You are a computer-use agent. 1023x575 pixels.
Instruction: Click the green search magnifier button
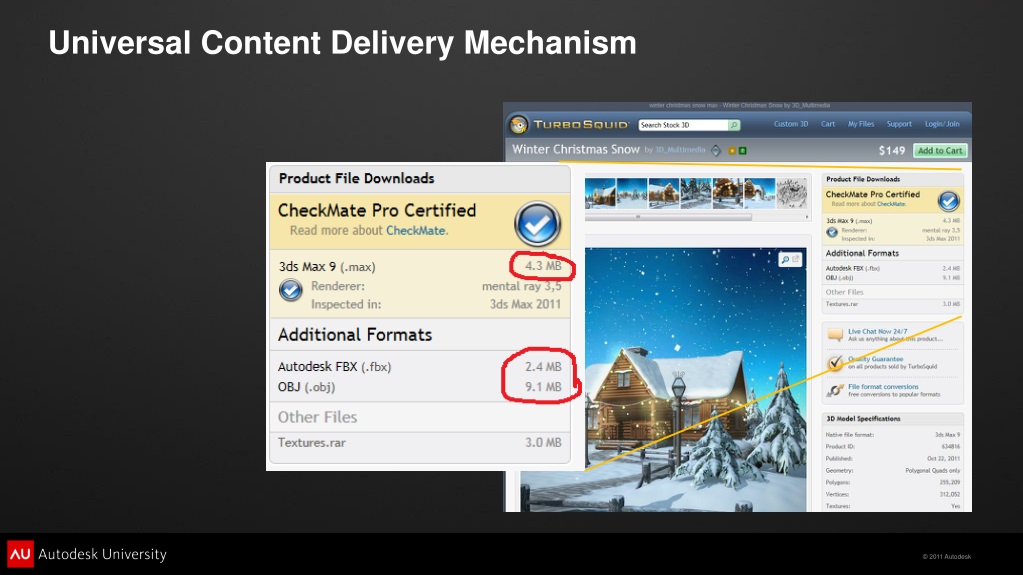[734, 125]
